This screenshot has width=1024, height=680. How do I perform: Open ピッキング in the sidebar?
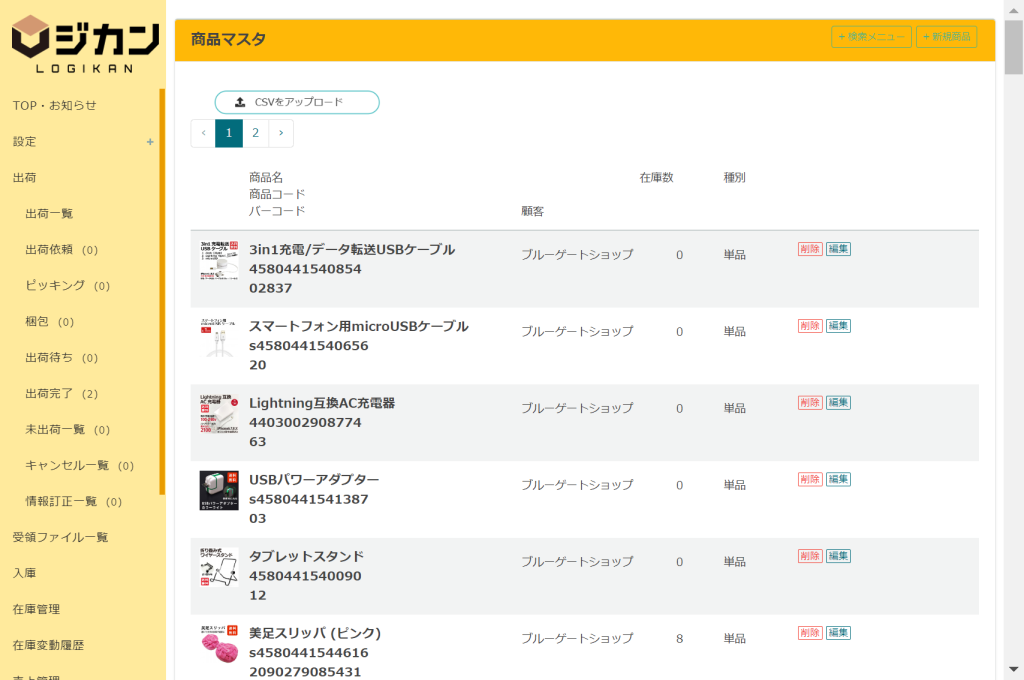pyautogui.click(x=55, y=286)
